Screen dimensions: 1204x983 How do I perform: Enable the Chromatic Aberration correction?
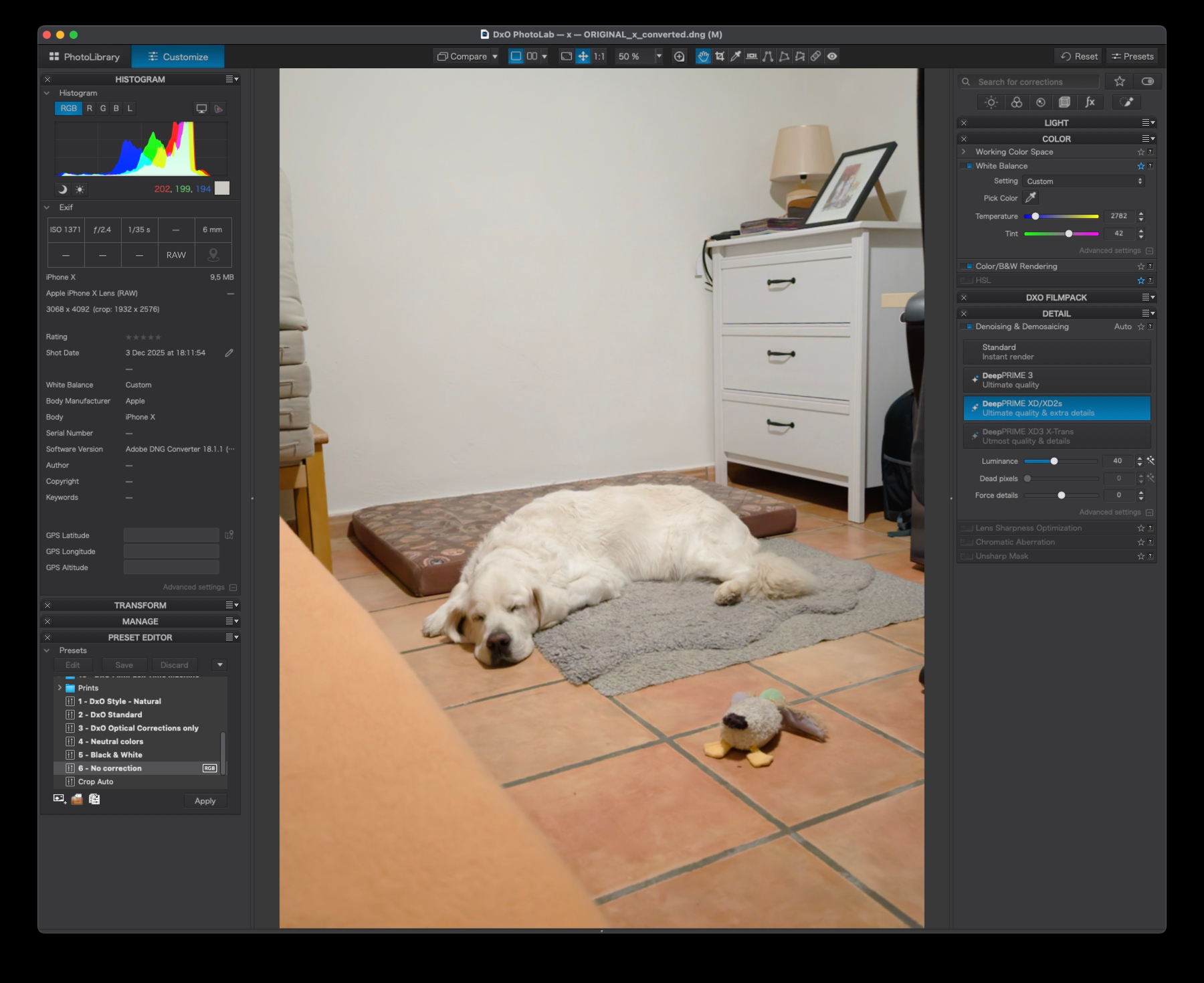[967, 542]
